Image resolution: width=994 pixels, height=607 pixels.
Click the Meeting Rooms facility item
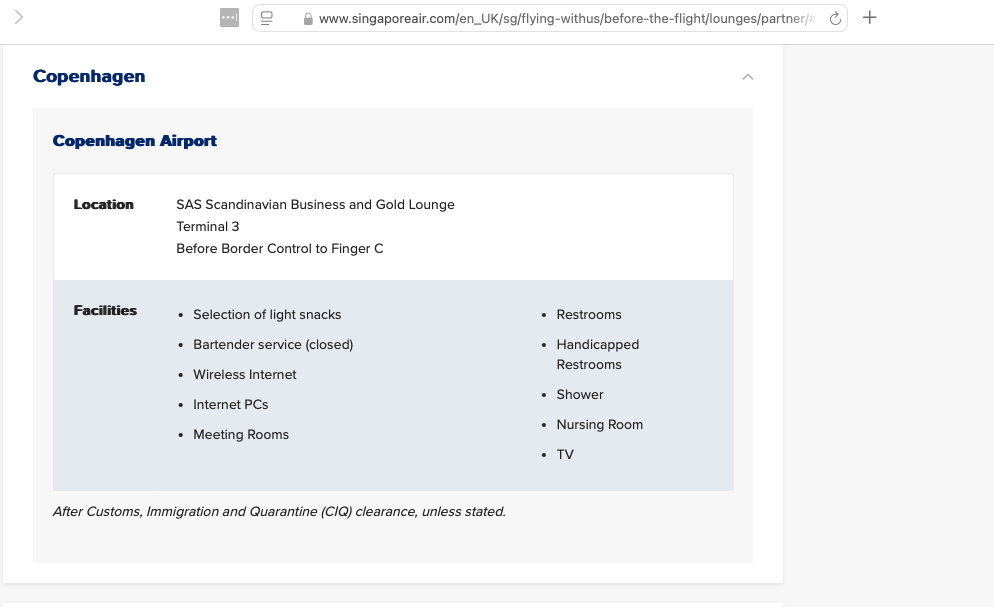(x=241, y=435)
